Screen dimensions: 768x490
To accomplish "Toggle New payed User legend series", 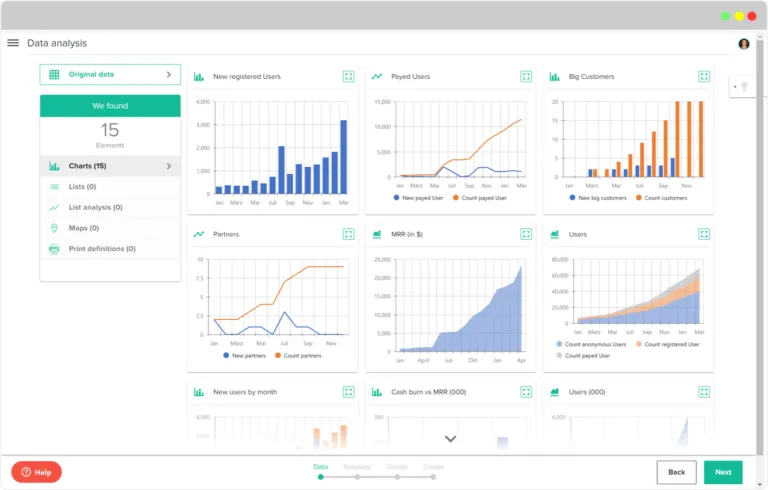I will 418,198.
